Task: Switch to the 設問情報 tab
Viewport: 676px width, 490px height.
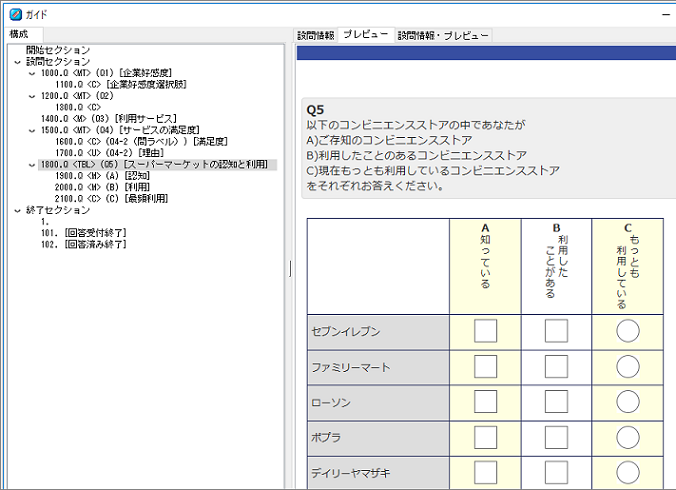Action: (316, 35)
